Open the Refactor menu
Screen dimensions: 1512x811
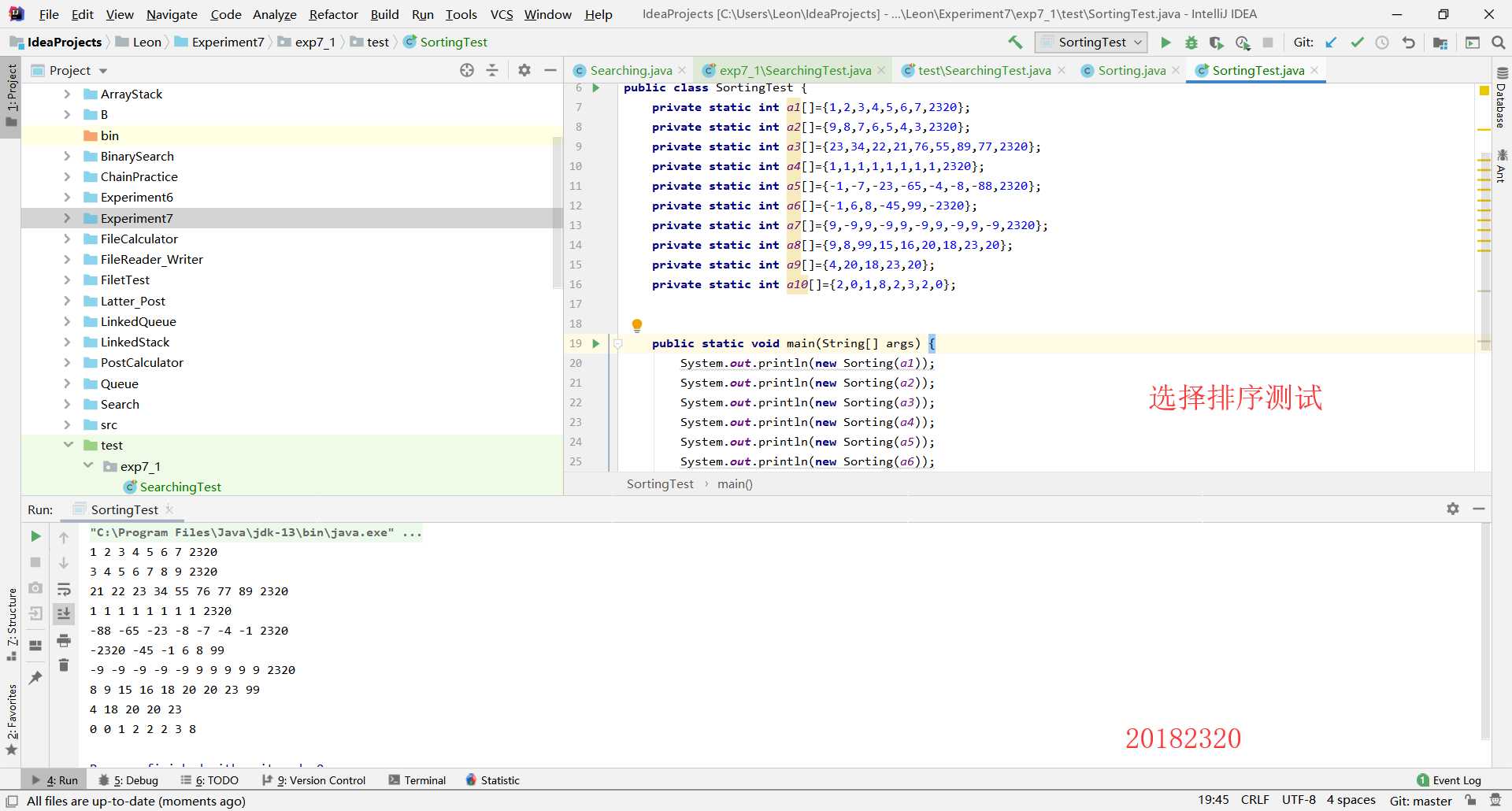333,14
